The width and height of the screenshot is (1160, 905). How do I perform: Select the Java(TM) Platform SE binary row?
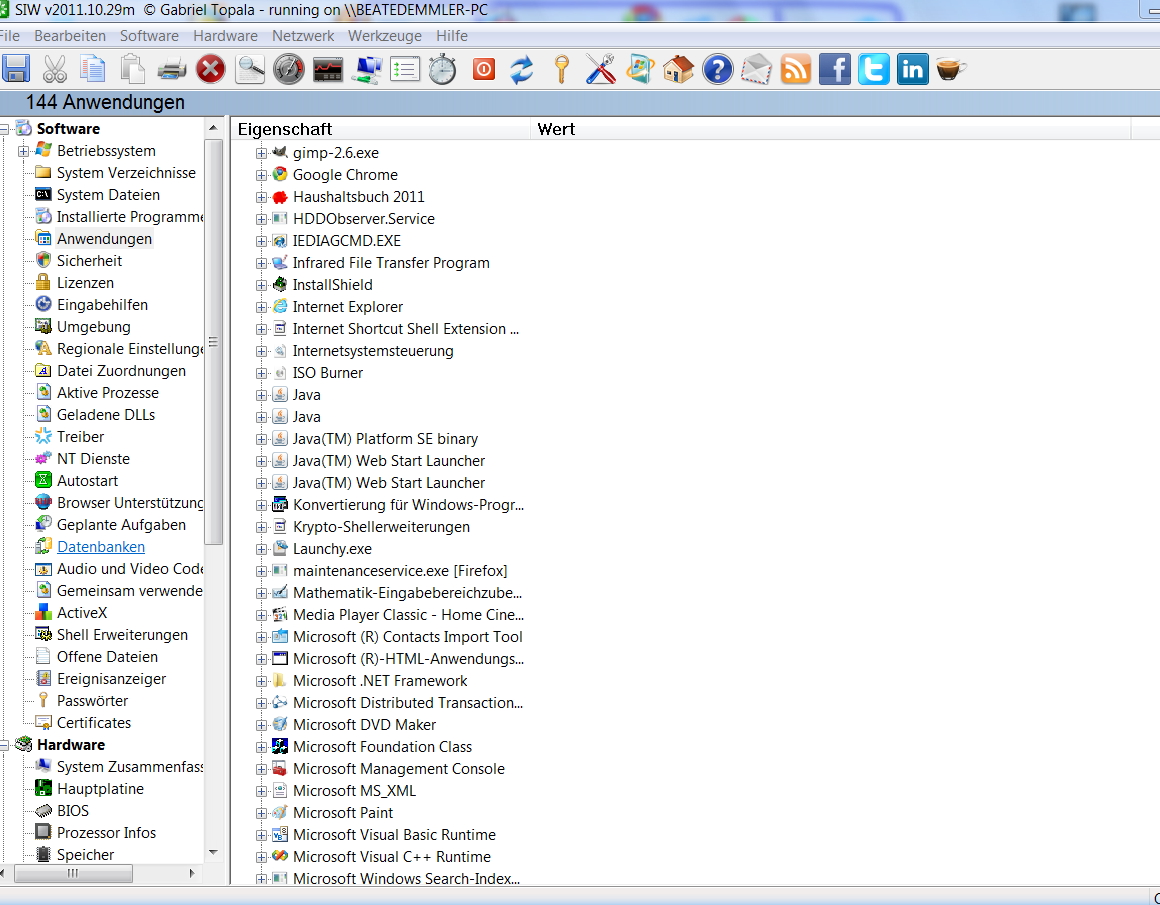coord(385,439)
